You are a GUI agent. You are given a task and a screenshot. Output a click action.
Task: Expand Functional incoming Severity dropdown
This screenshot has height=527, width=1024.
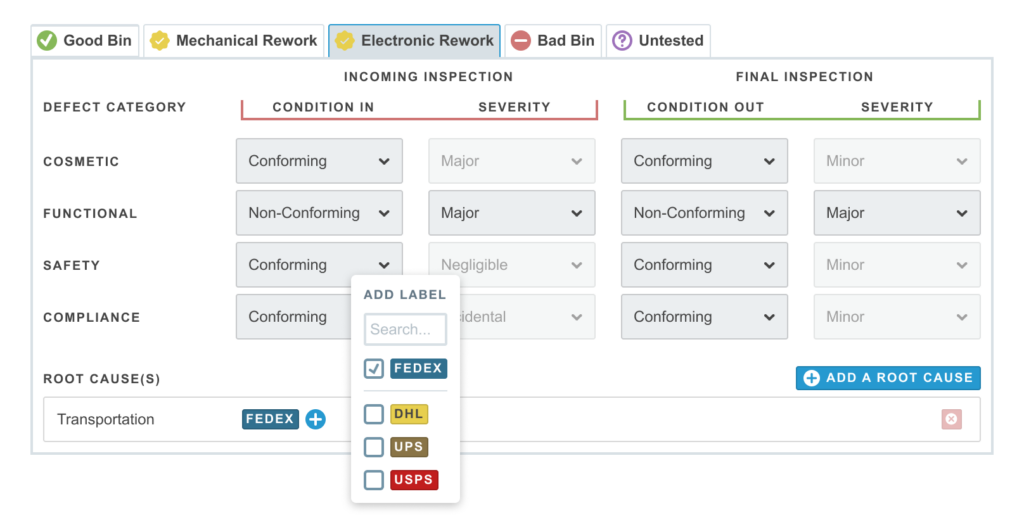(511, 213)
